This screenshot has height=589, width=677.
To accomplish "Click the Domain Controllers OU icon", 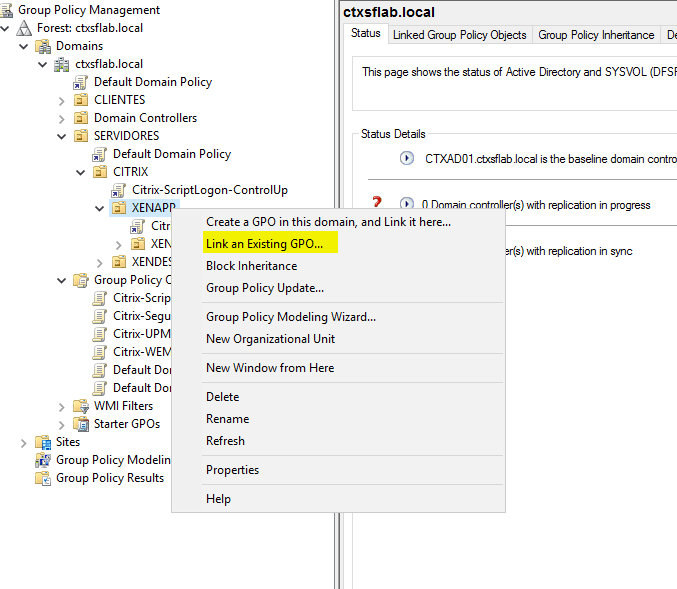I will pos(81,118).
